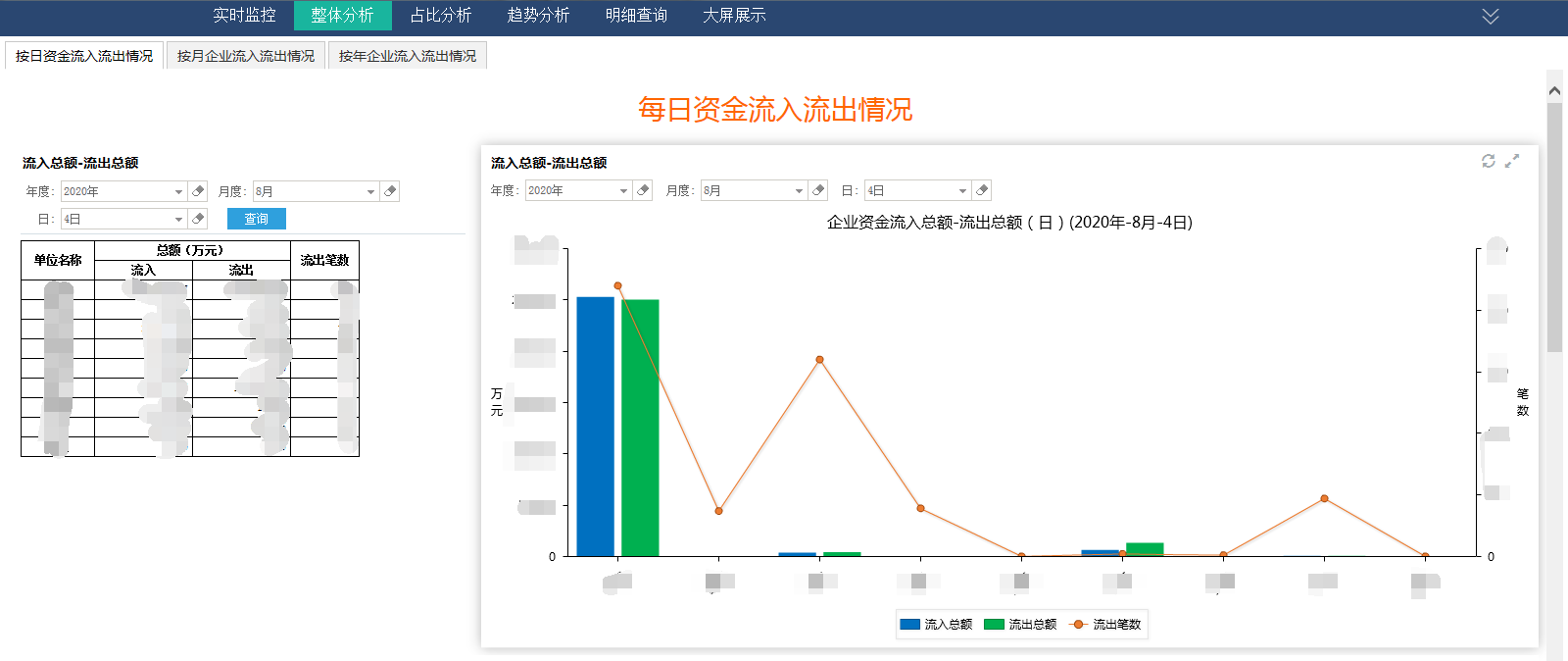
Task: Switch to the 趋势分析 navigation tab
Action: [x=538, y=16]
